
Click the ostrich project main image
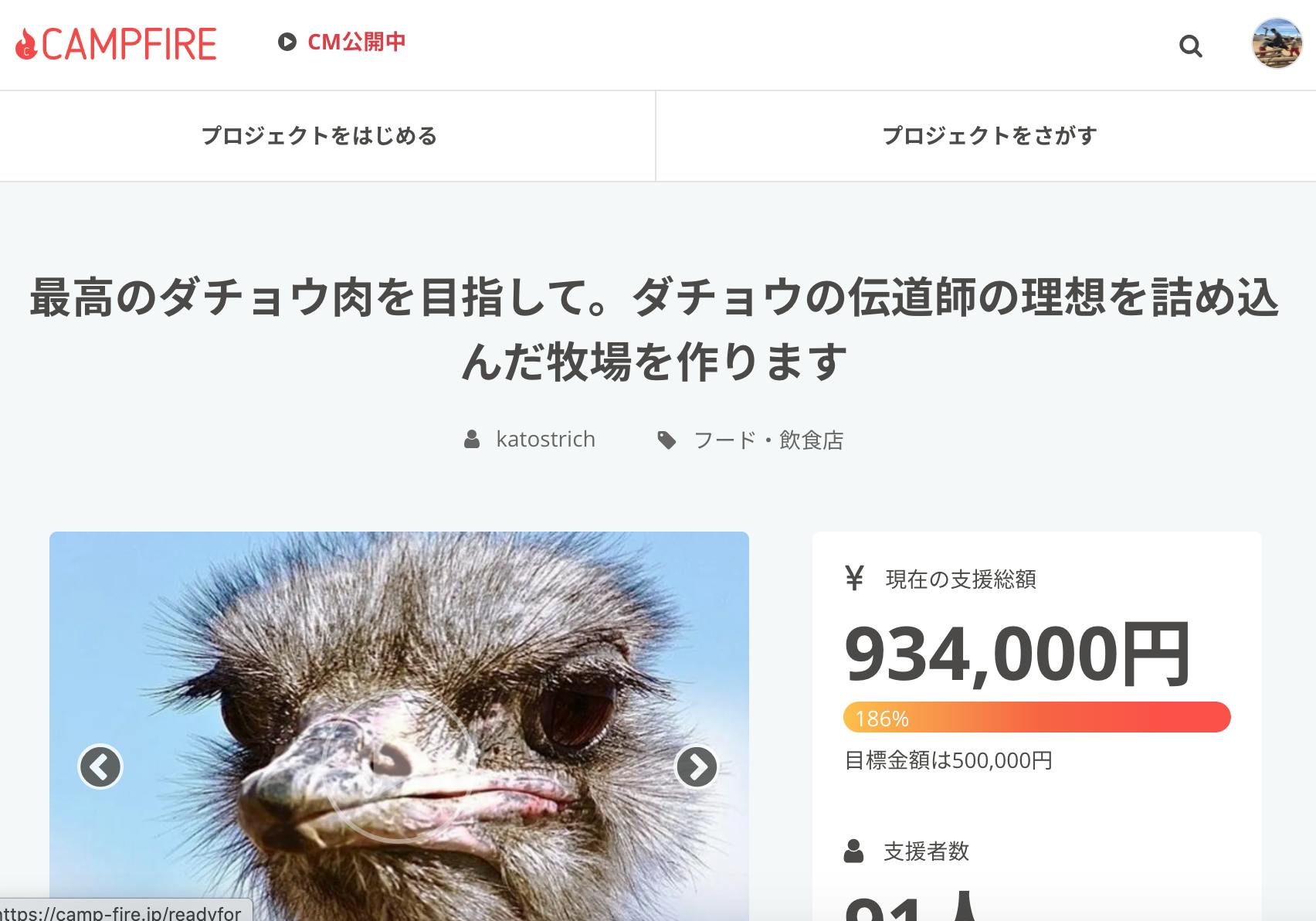coord(399,726)
